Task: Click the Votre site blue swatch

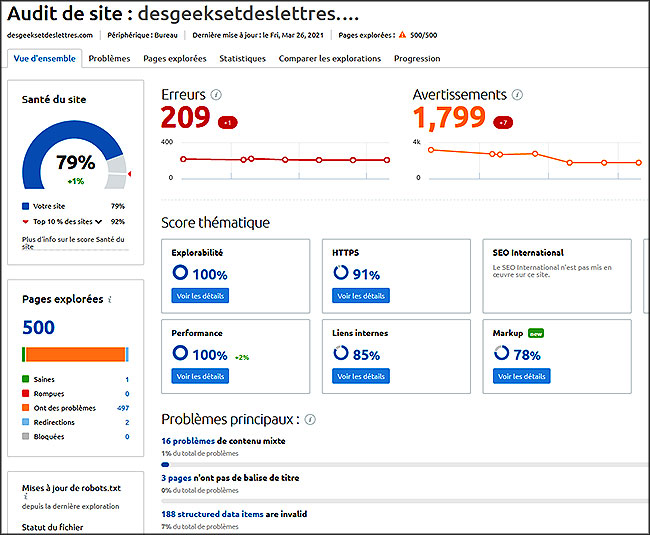Action: click(25, 206)
